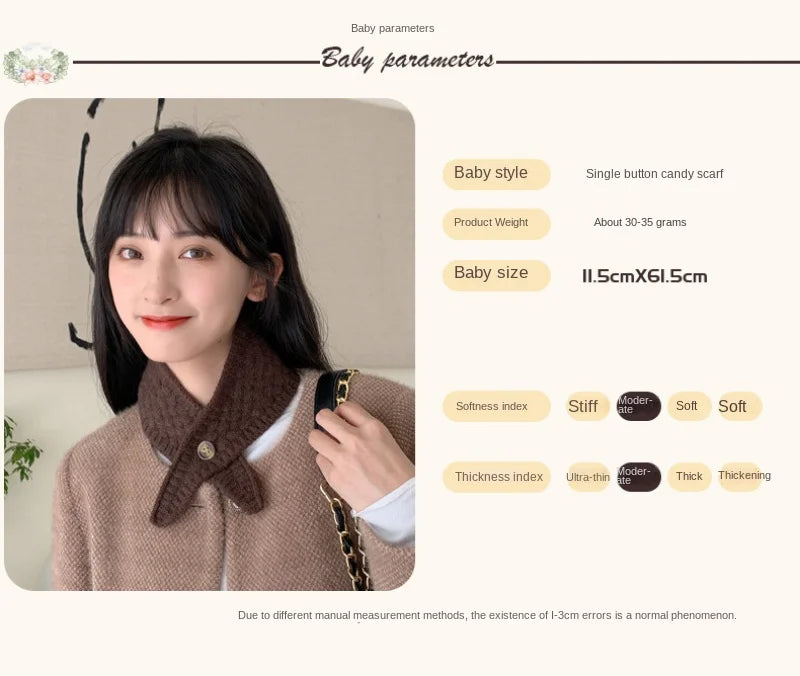Click the floral wreath logo icon
The height and width of the screenshot is (676, 800).
tap(36, 64)
